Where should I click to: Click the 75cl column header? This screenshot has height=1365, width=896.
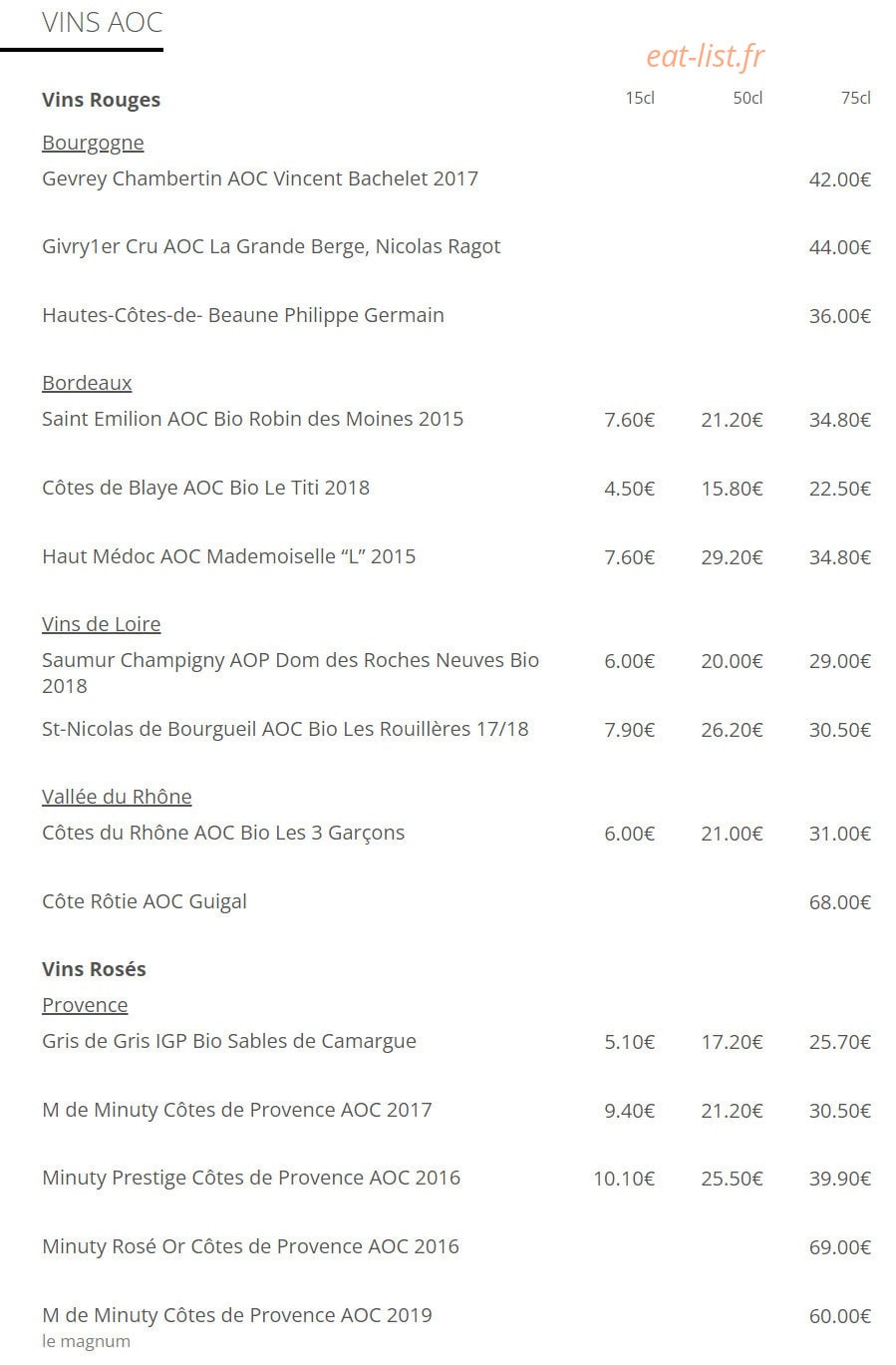pyautogui.click(x=856, y=98)
